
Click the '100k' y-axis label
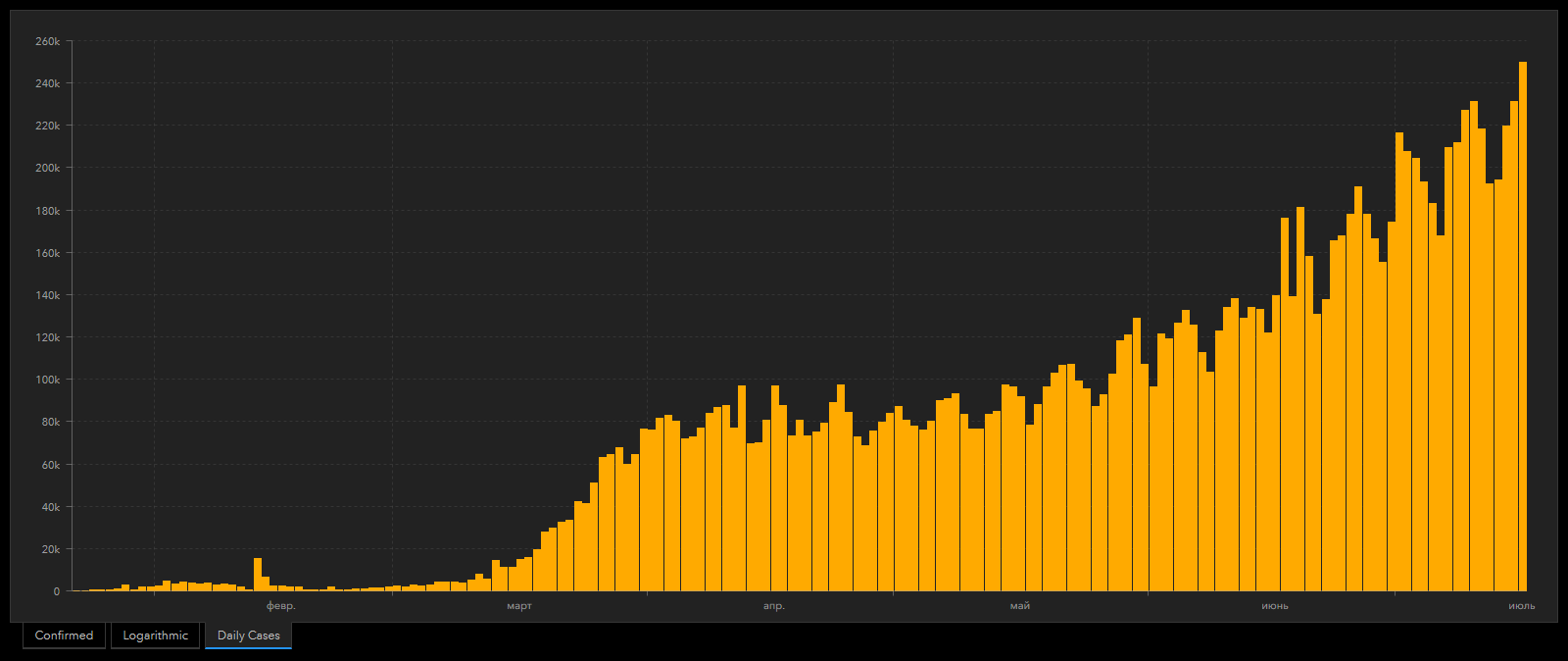click(x=48, y=380)
